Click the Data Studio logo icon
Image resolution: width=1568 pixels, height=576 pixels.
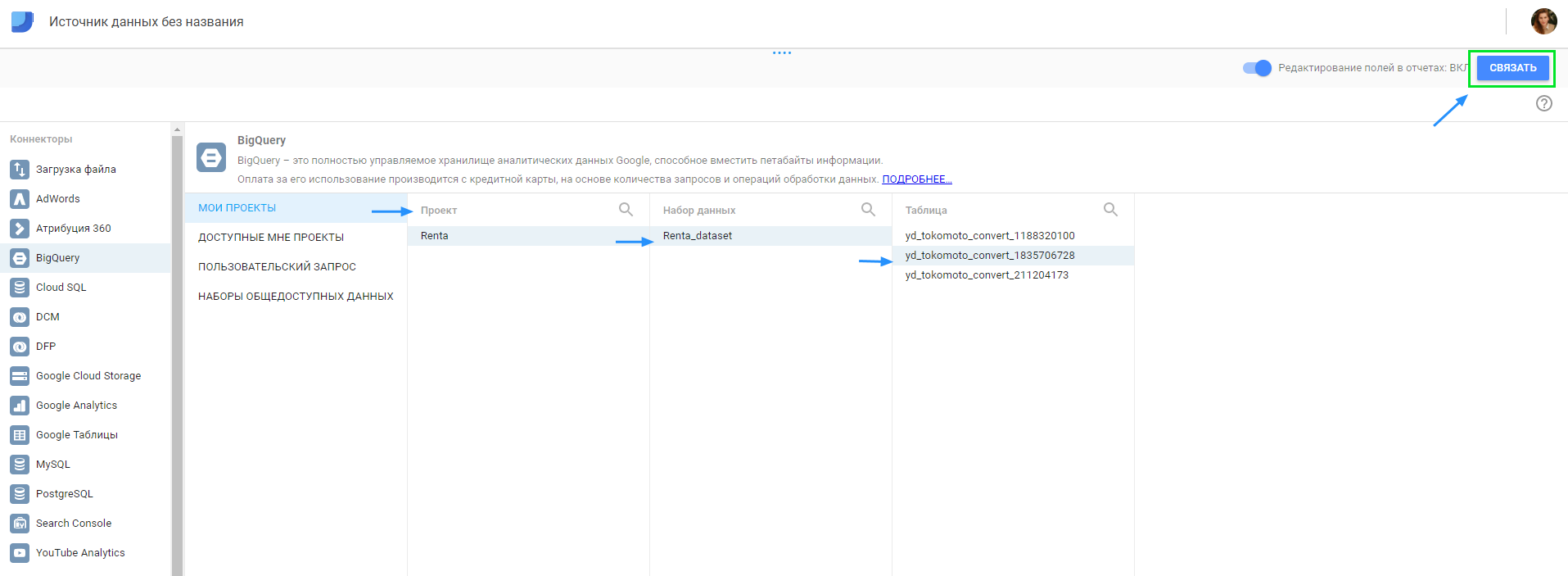pos(22,21)
